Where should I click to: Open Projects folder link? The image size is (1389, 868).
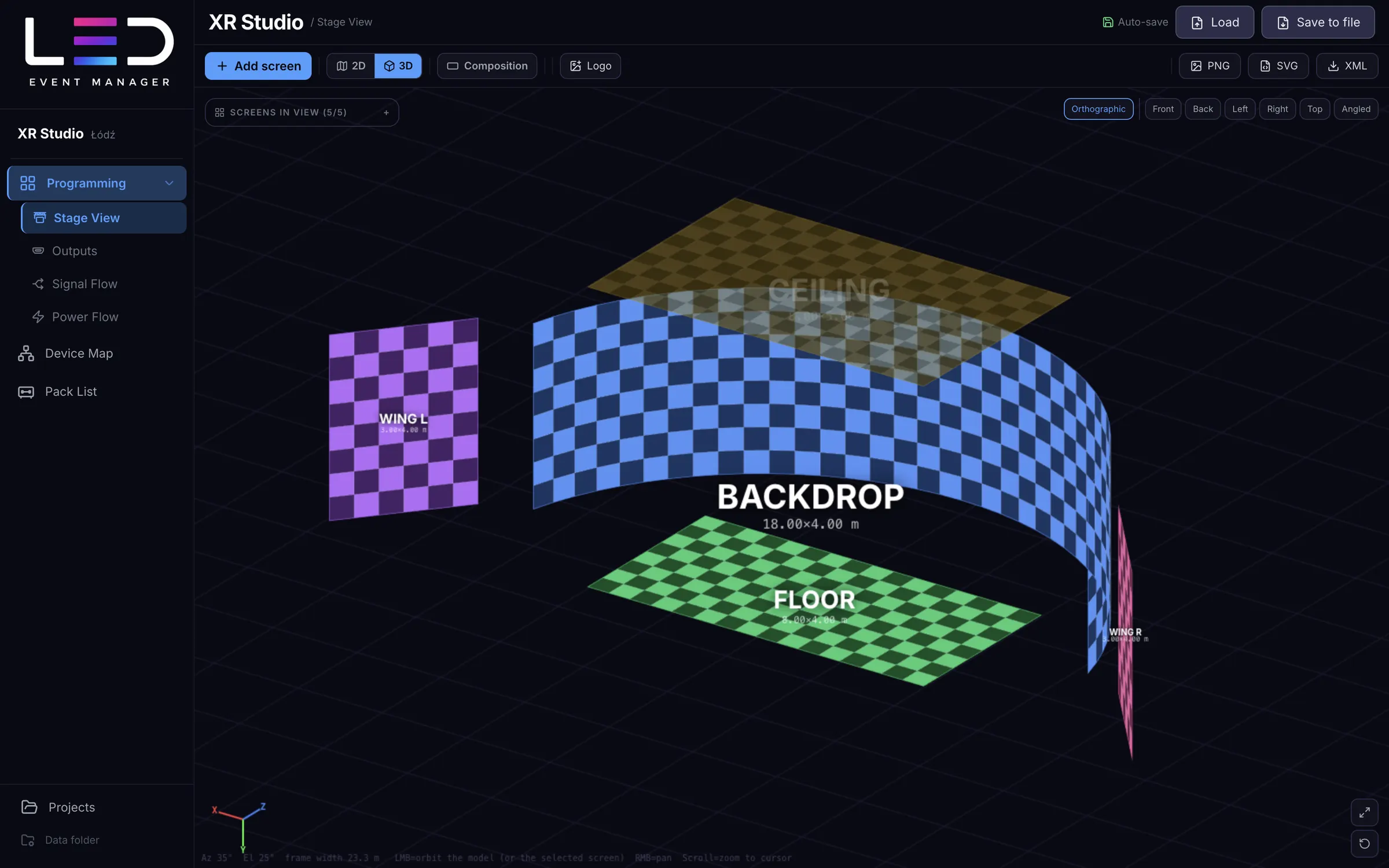72,807
